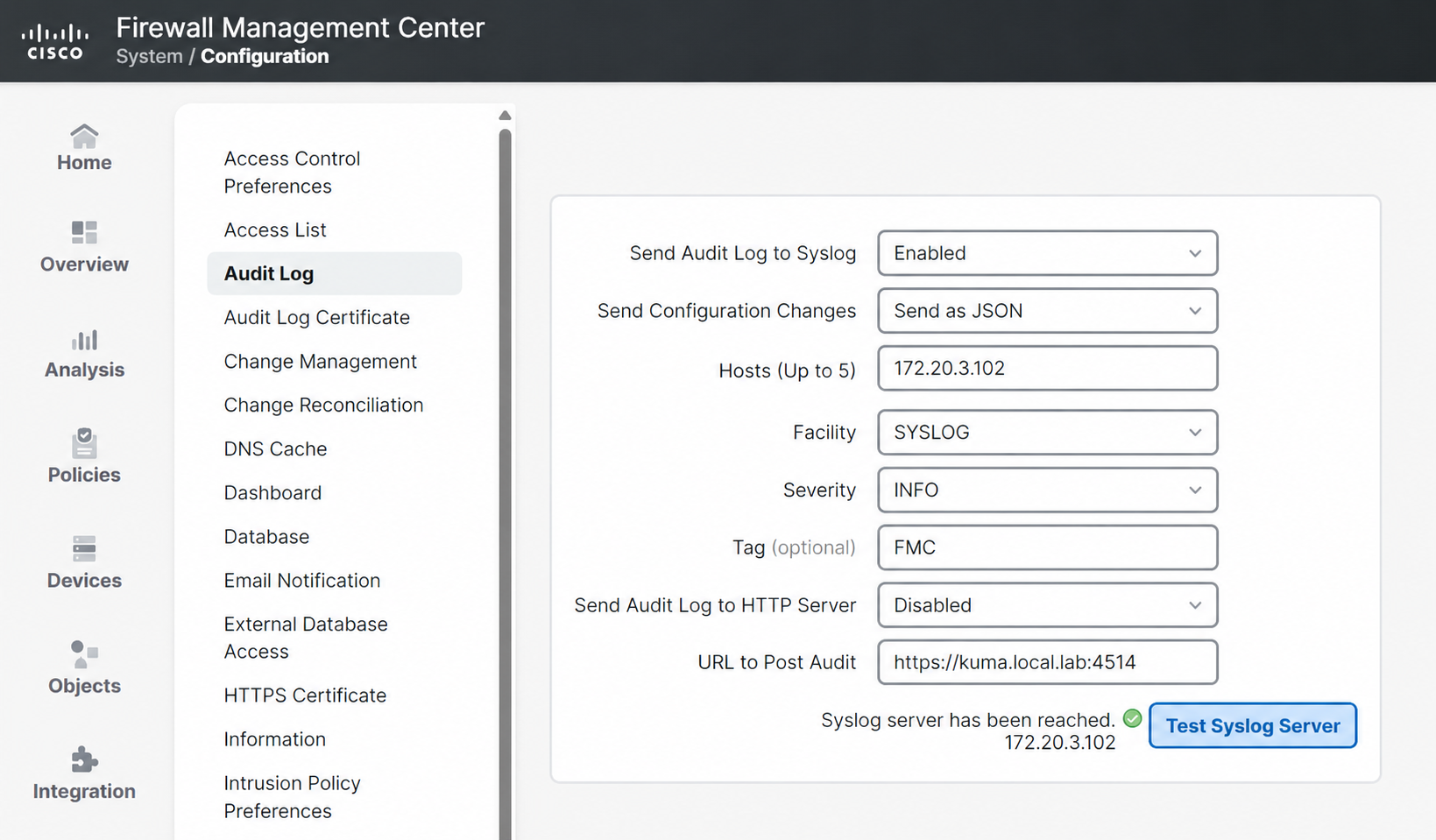Image resolution: width=1436 pixels, height=840 pixels.
Task: Click the green syslog success checkmark
Action: click(1133, 718)
